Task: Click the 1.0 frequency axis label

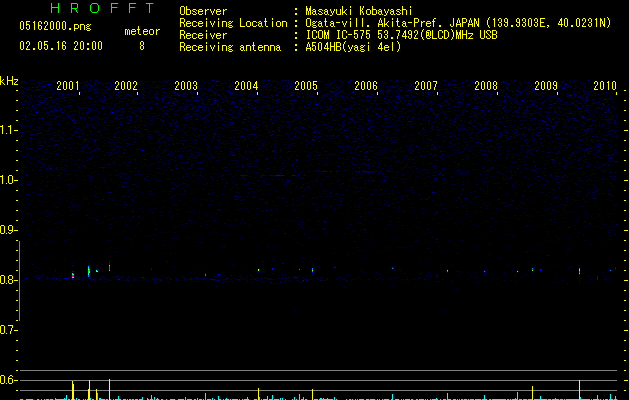Action: tap(8, 180)
